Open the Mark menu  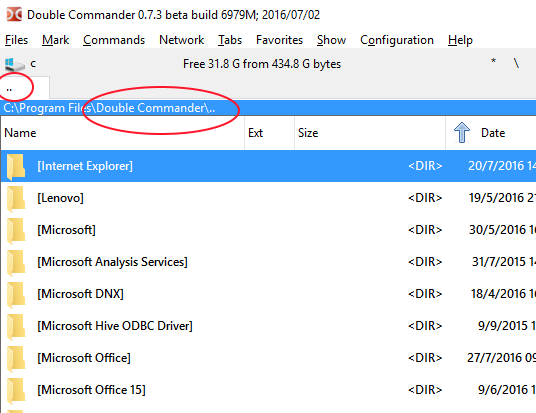[x=55, y=40]
